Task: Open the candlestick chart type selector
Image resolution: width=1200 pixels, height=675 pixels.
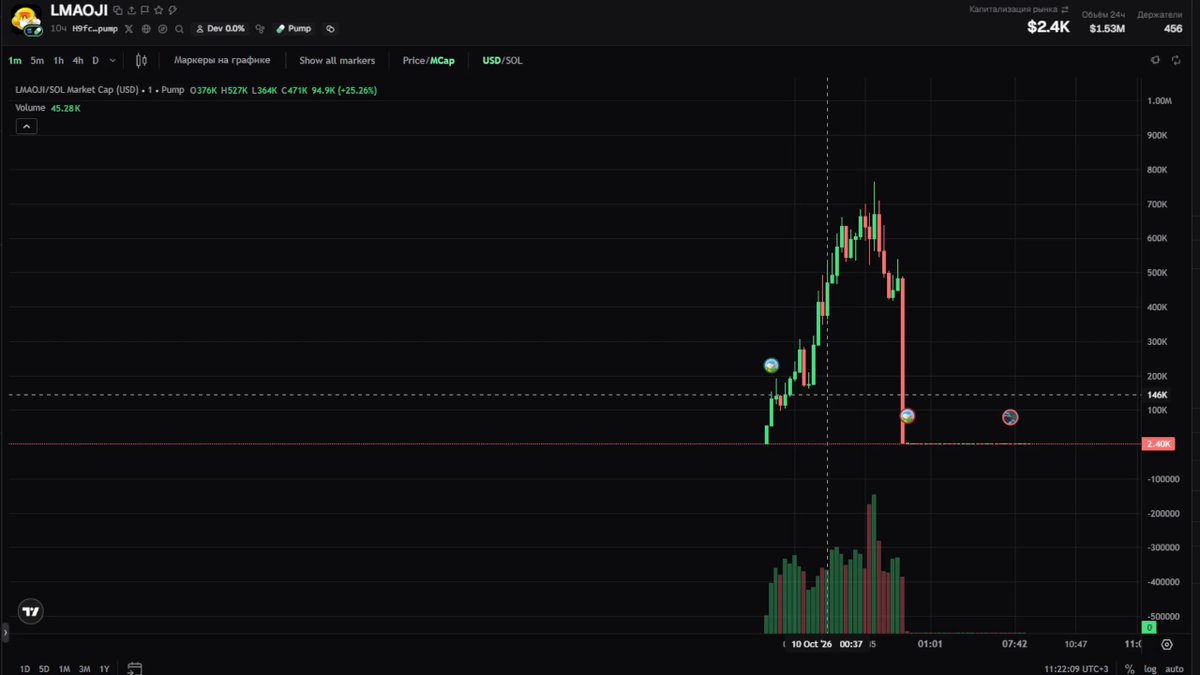Action: pyautogui.click(x=141, y=60)
